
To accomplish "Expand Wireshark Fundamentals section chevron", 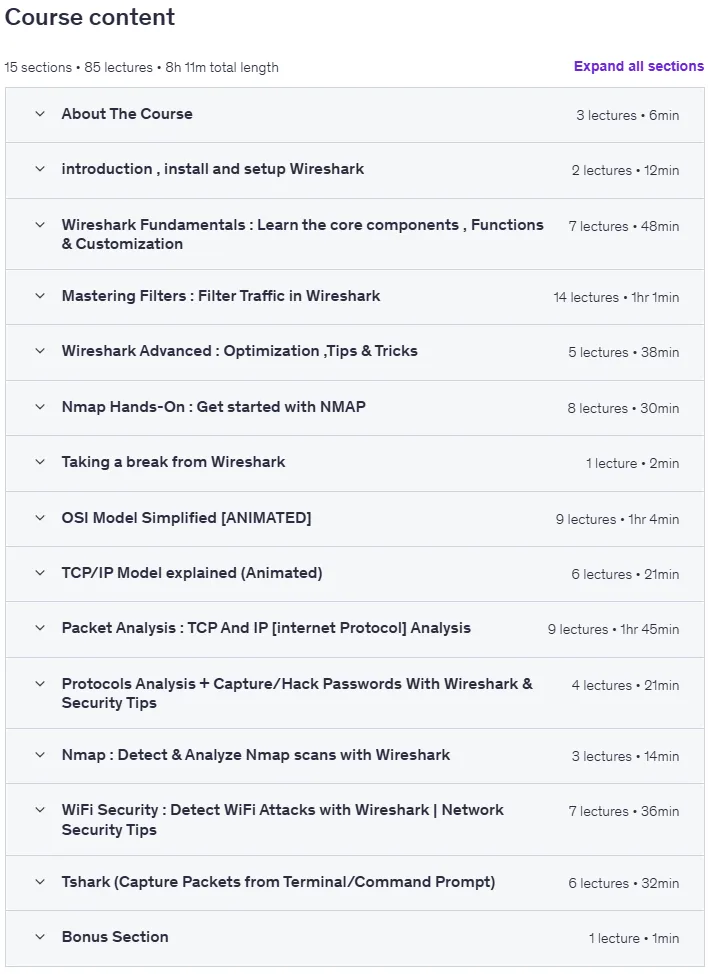I will (40, 224).
